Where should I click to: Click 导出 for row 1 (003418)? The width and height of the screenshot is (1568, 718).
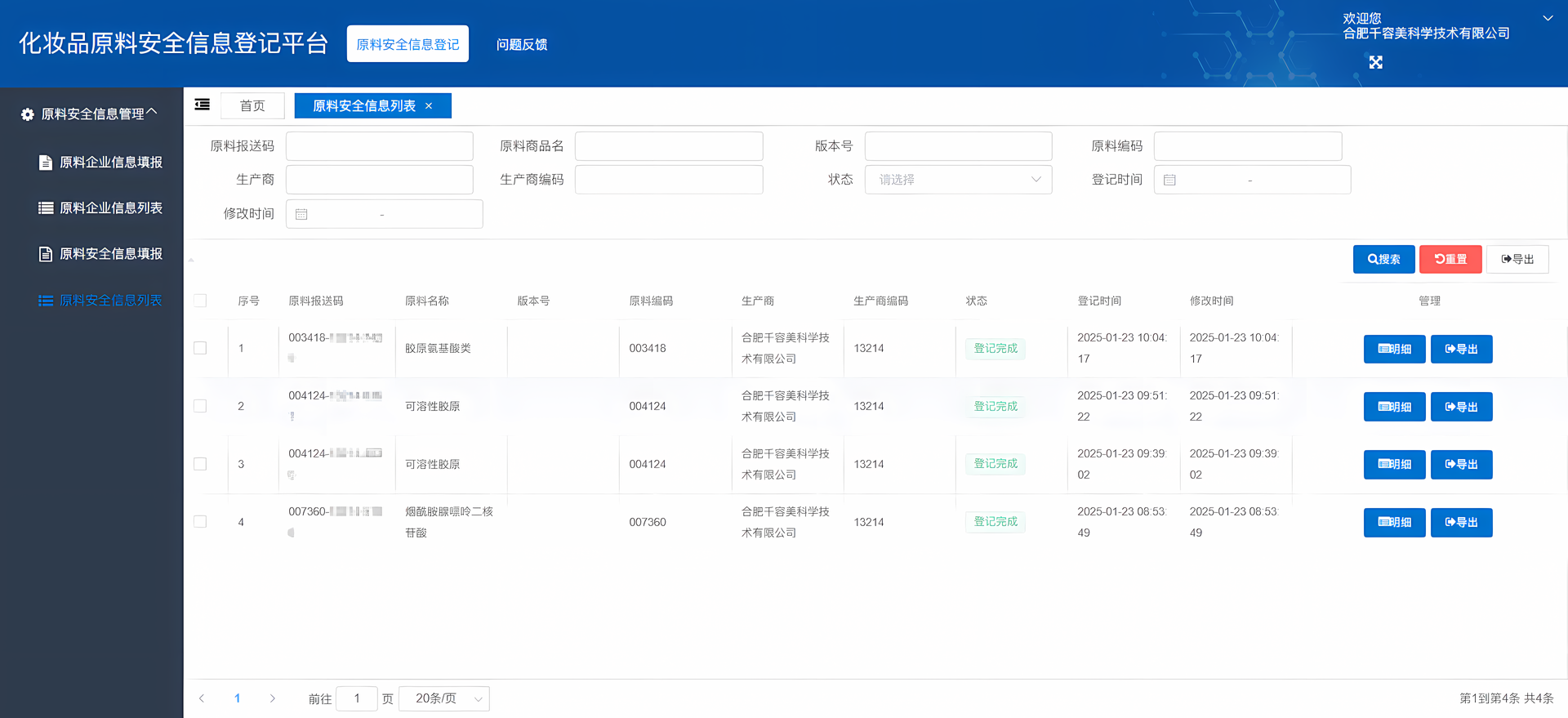pos(1461,349)
